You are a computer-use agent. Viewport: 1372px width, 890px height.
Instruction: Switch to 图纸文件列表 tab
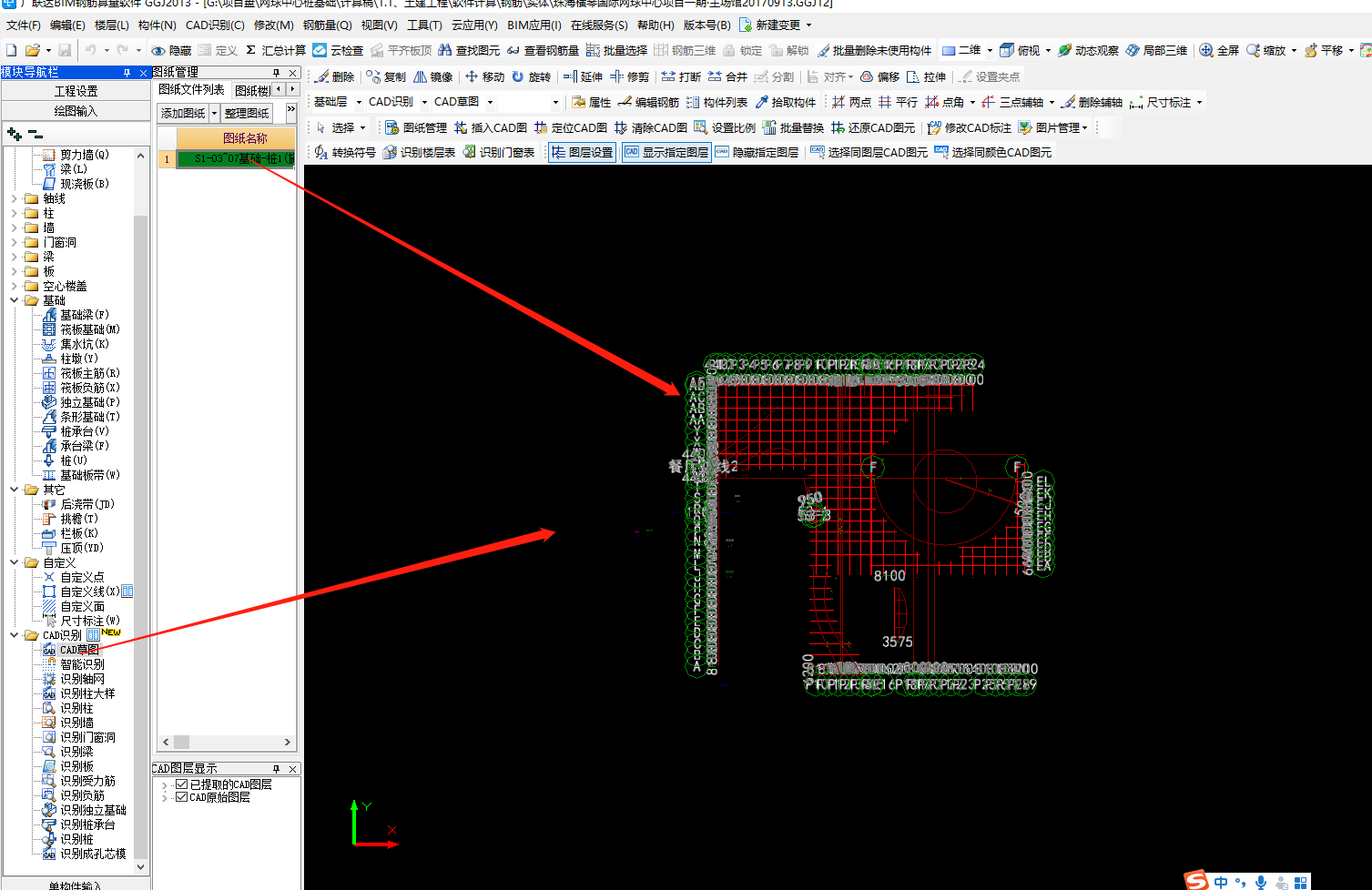pos(191,89)
